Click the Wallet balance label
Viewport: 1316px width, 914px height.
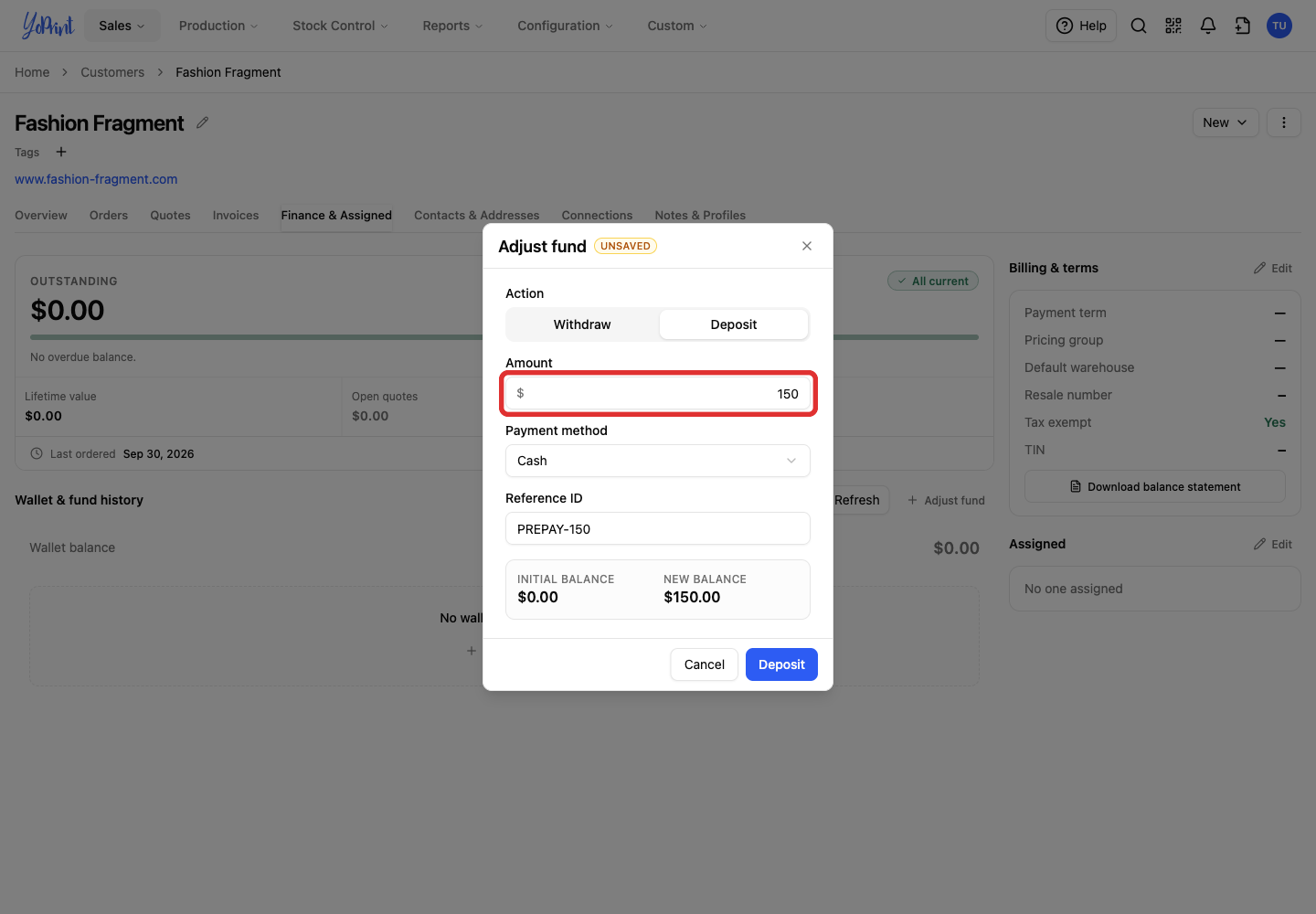pyautogui.click(x=72, y=547)
